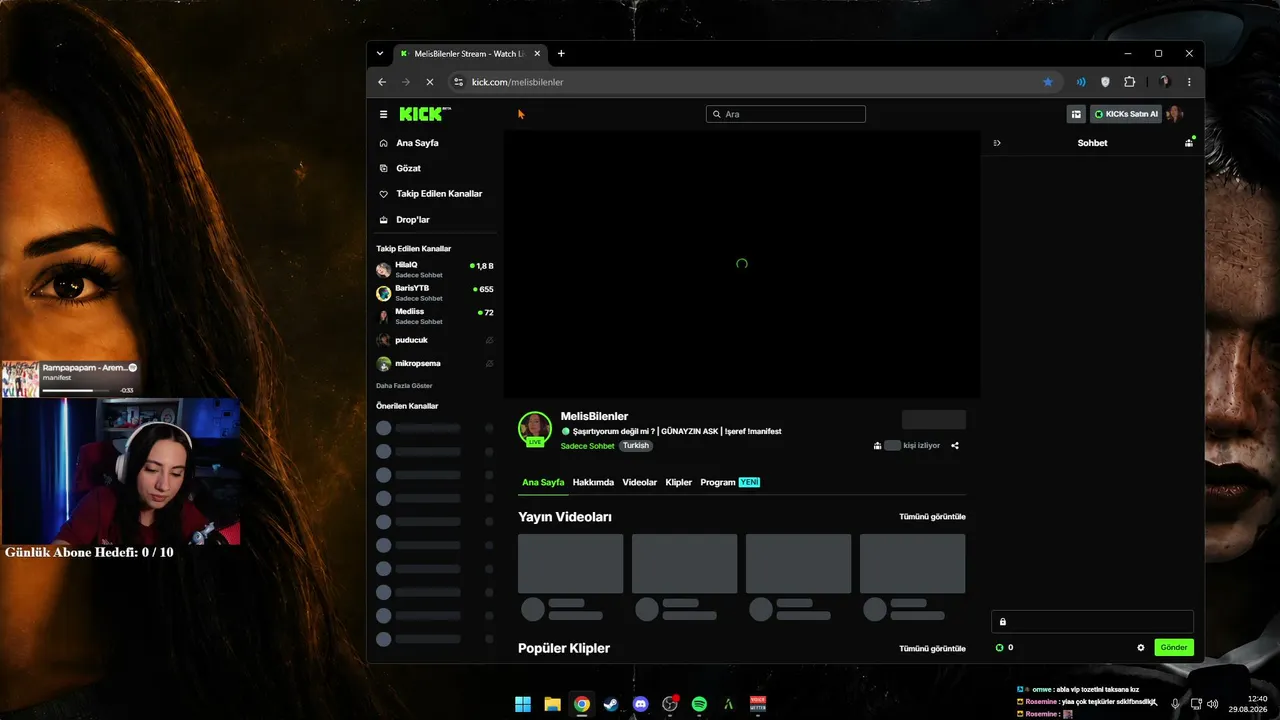This screenshot has height=720, width=1280.
Task: Open the Kick hamburger sidebar menu
Action: (383, 114)
